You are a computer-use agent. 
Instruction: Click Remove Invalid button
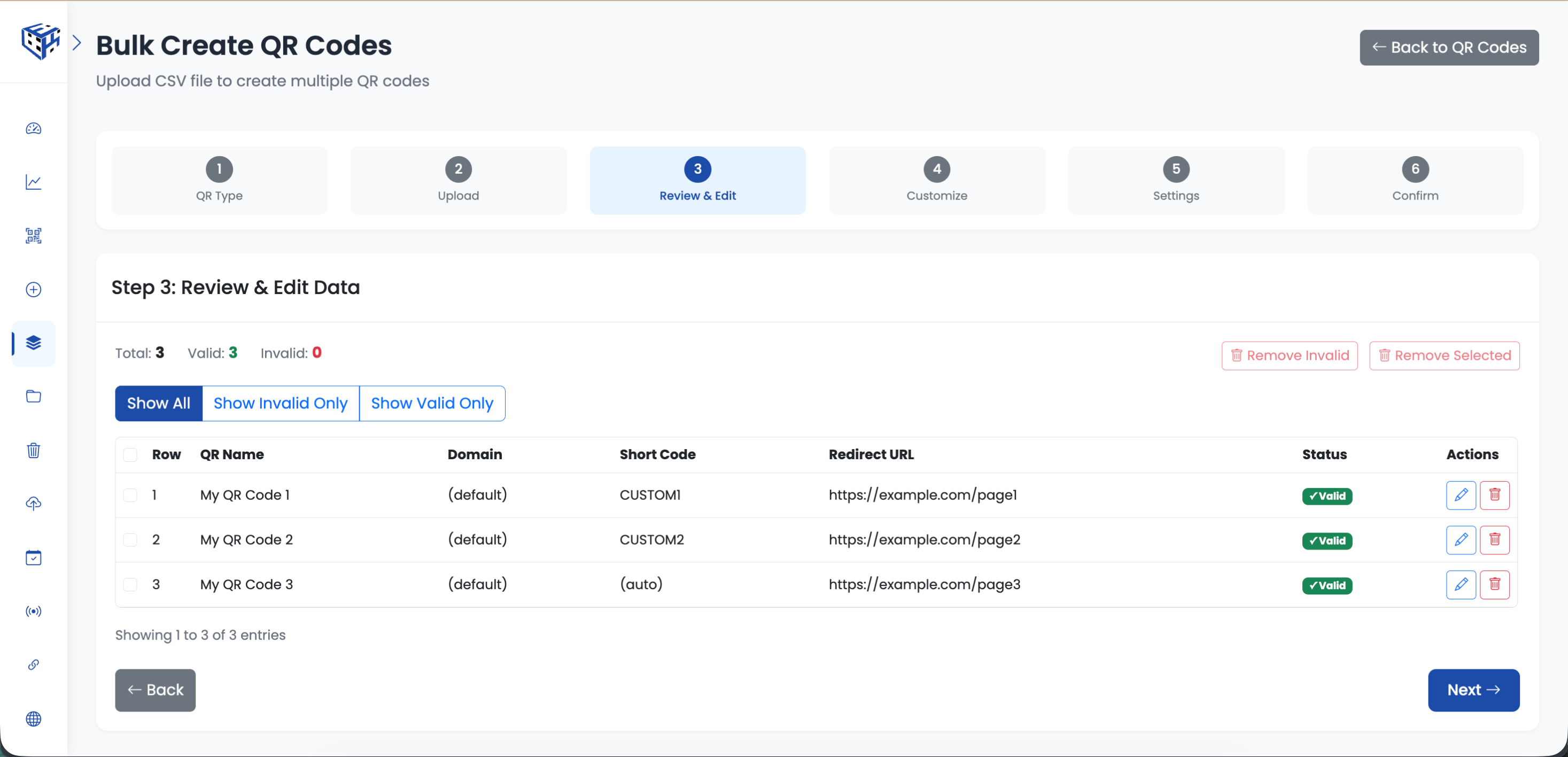(x=1289, y=355)
